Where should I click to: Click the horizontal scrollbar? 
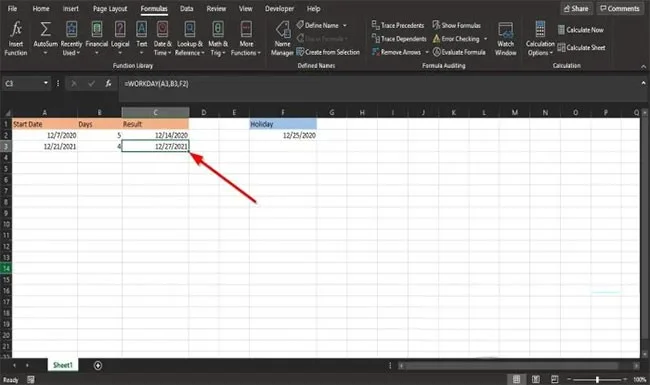[511, 366]
